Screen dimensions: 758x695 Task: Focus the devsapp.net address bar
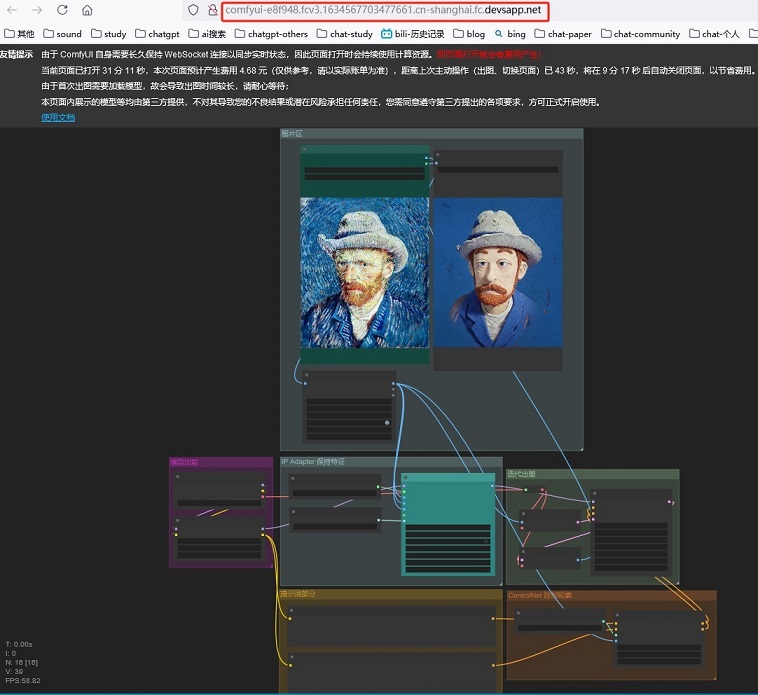(x=385, y=10)
